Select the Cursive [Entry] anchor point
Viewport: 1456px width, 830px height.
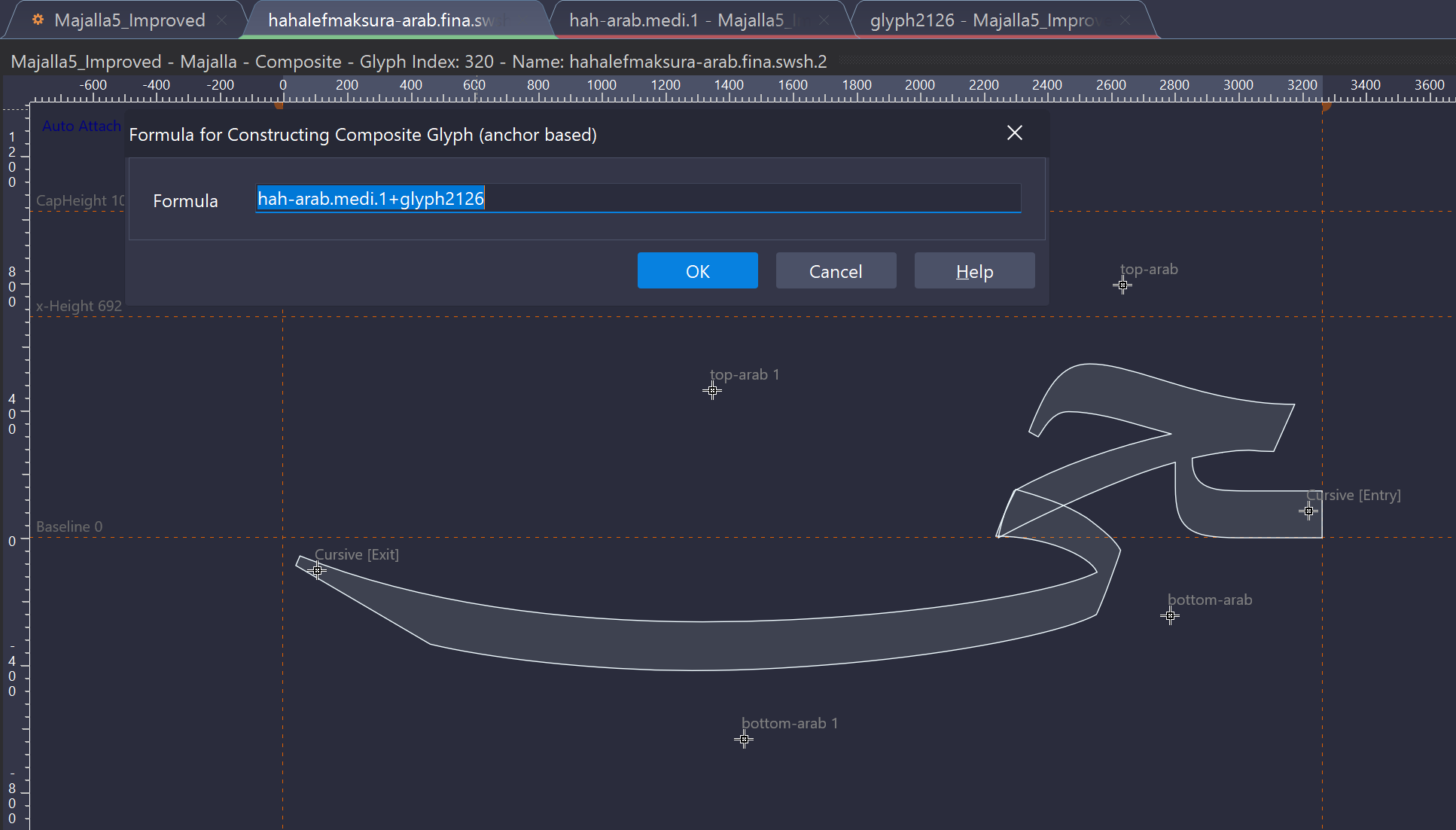(1308, 511)
